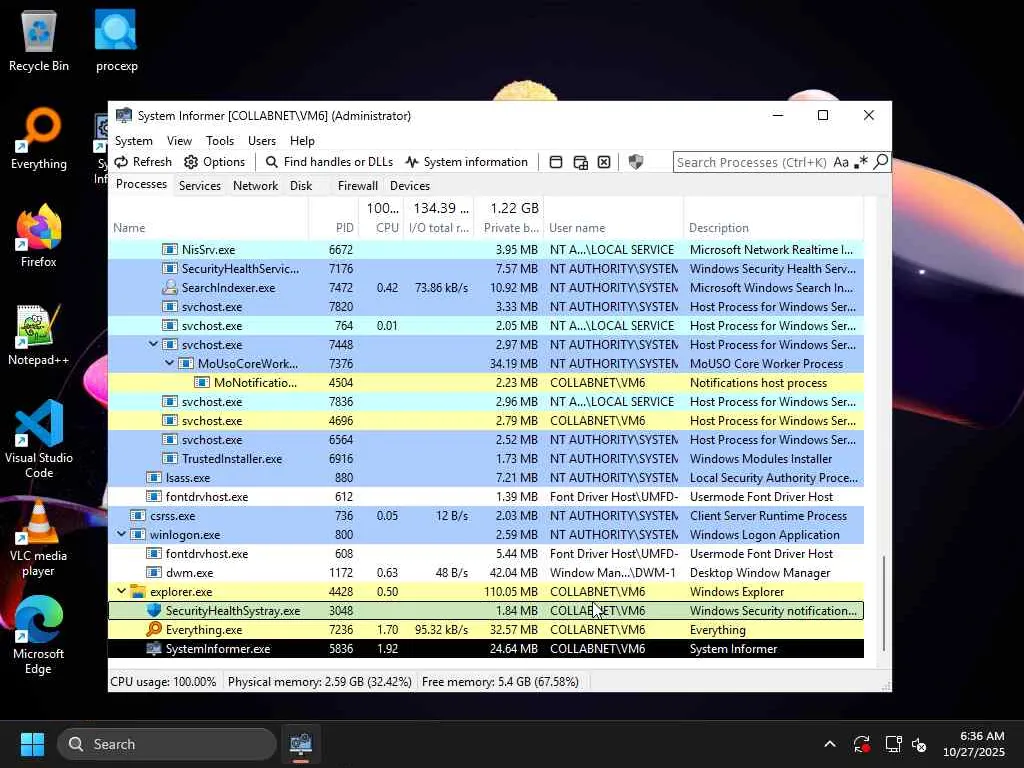Viewport: 1024px width, 768px height.
Task: Open the Users menu
Action: click(x=262, y=141)
